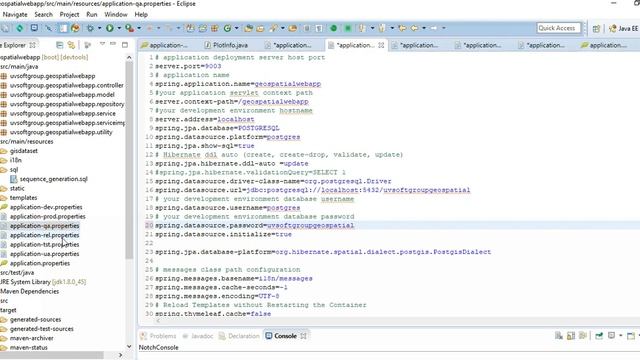Select the generated-sources folder

(x=35, y=320)
